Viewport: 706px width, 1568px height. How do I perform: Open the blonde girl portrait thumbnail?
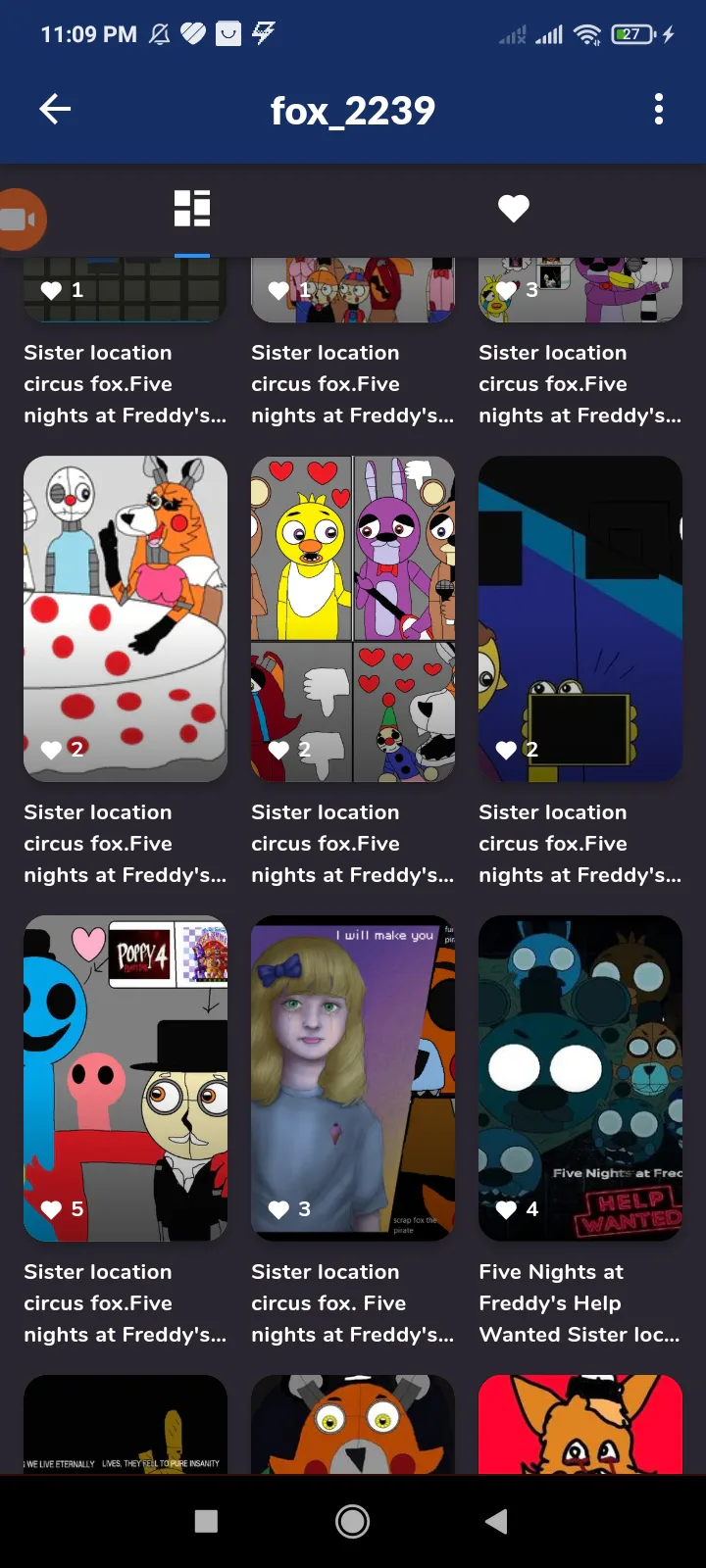click(x=353, y=1078)
